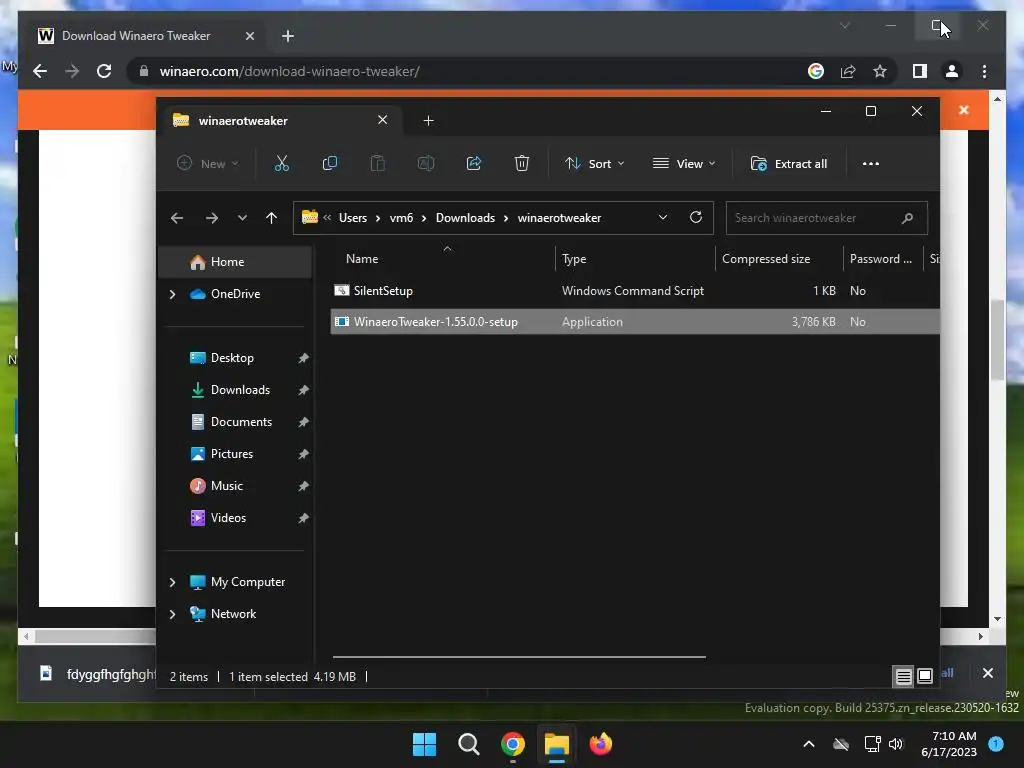1024x768 pixels.
Task: Select the winaerotweaker Explorer tab
Action: coord(280,120)
